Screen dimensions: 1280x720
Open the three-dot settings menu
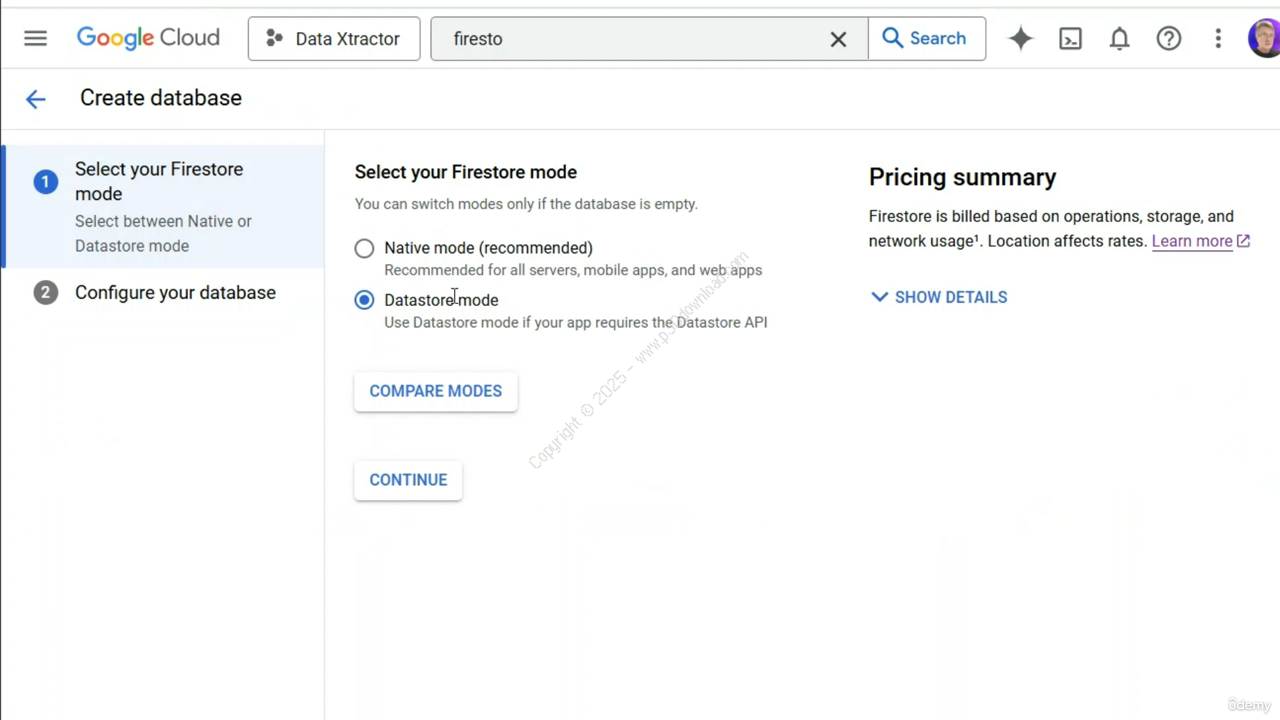coord(1217,38)
